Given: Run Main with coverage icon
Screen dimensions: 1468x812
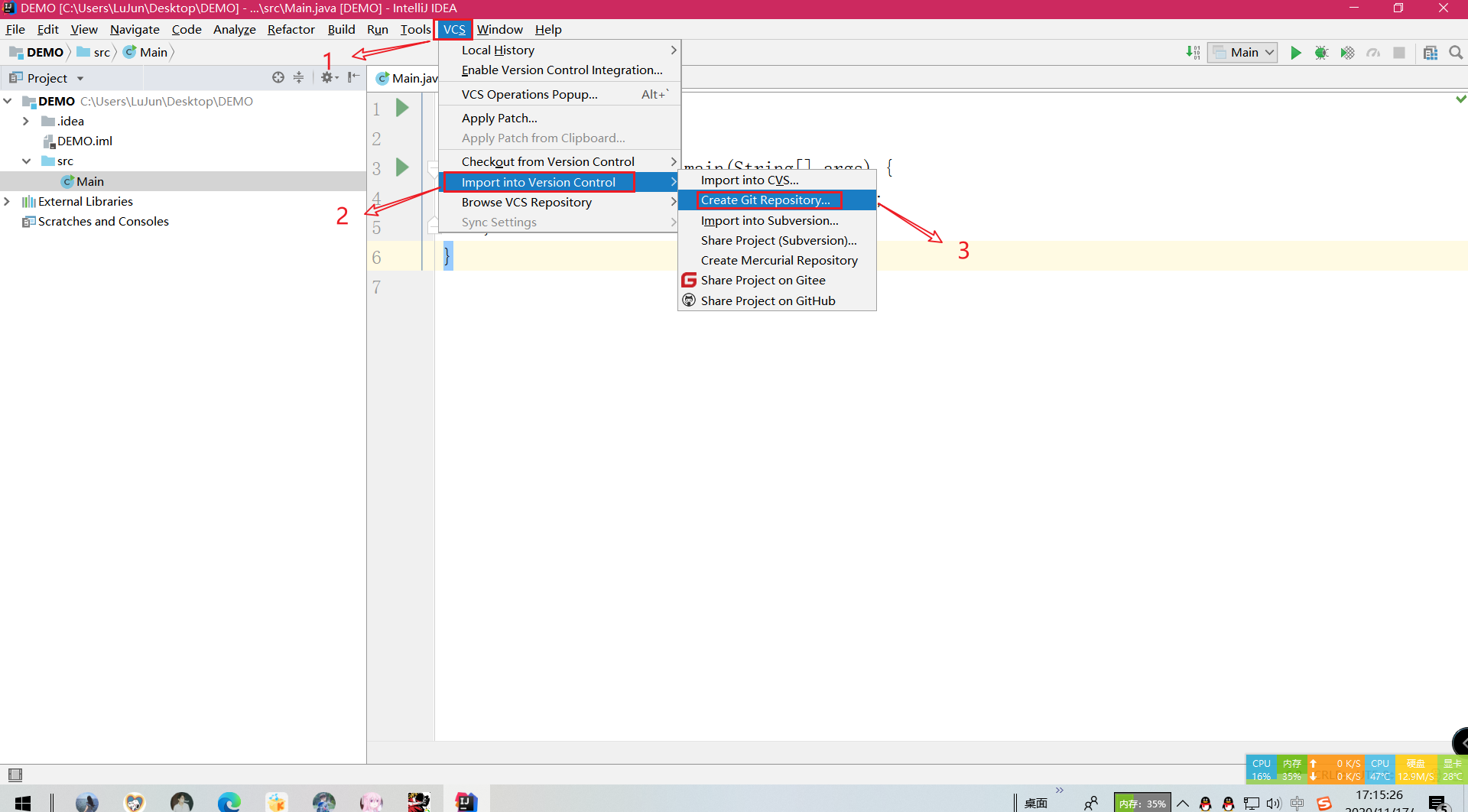Looking at the screenshot, I should (x=1347, y=53).
